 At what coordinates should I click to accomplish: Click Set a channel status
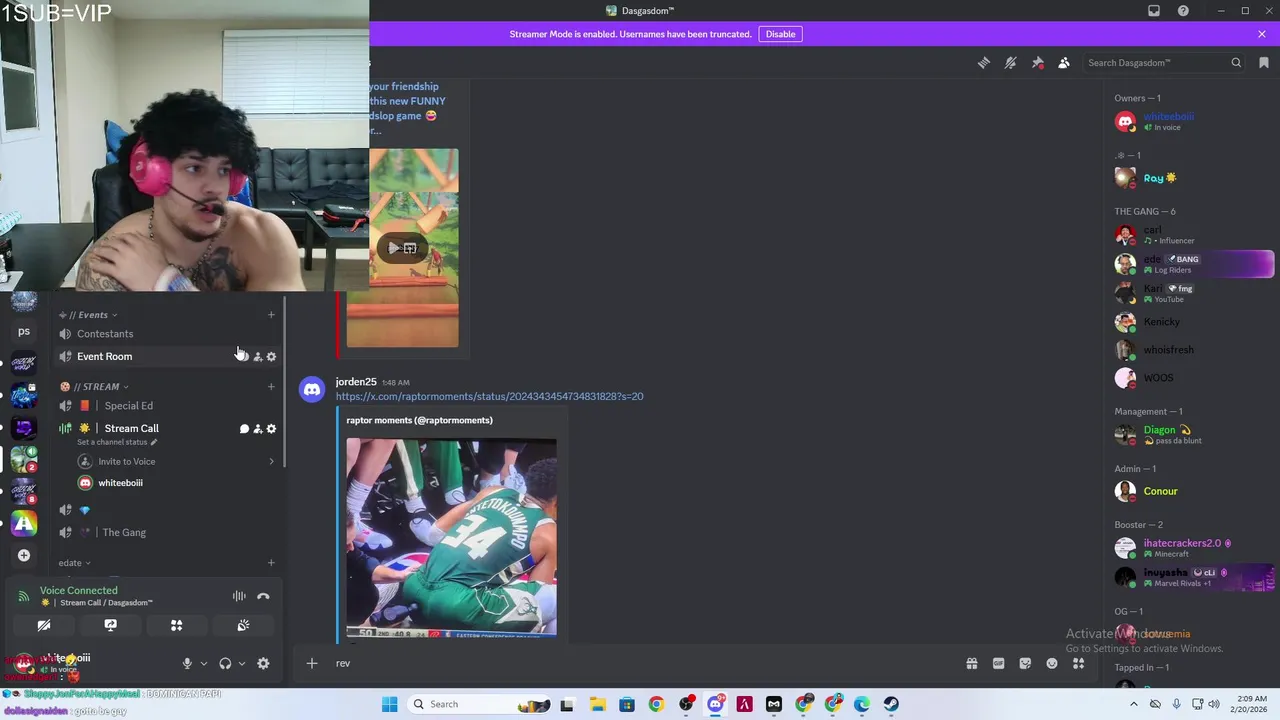[x=116, y=442]
